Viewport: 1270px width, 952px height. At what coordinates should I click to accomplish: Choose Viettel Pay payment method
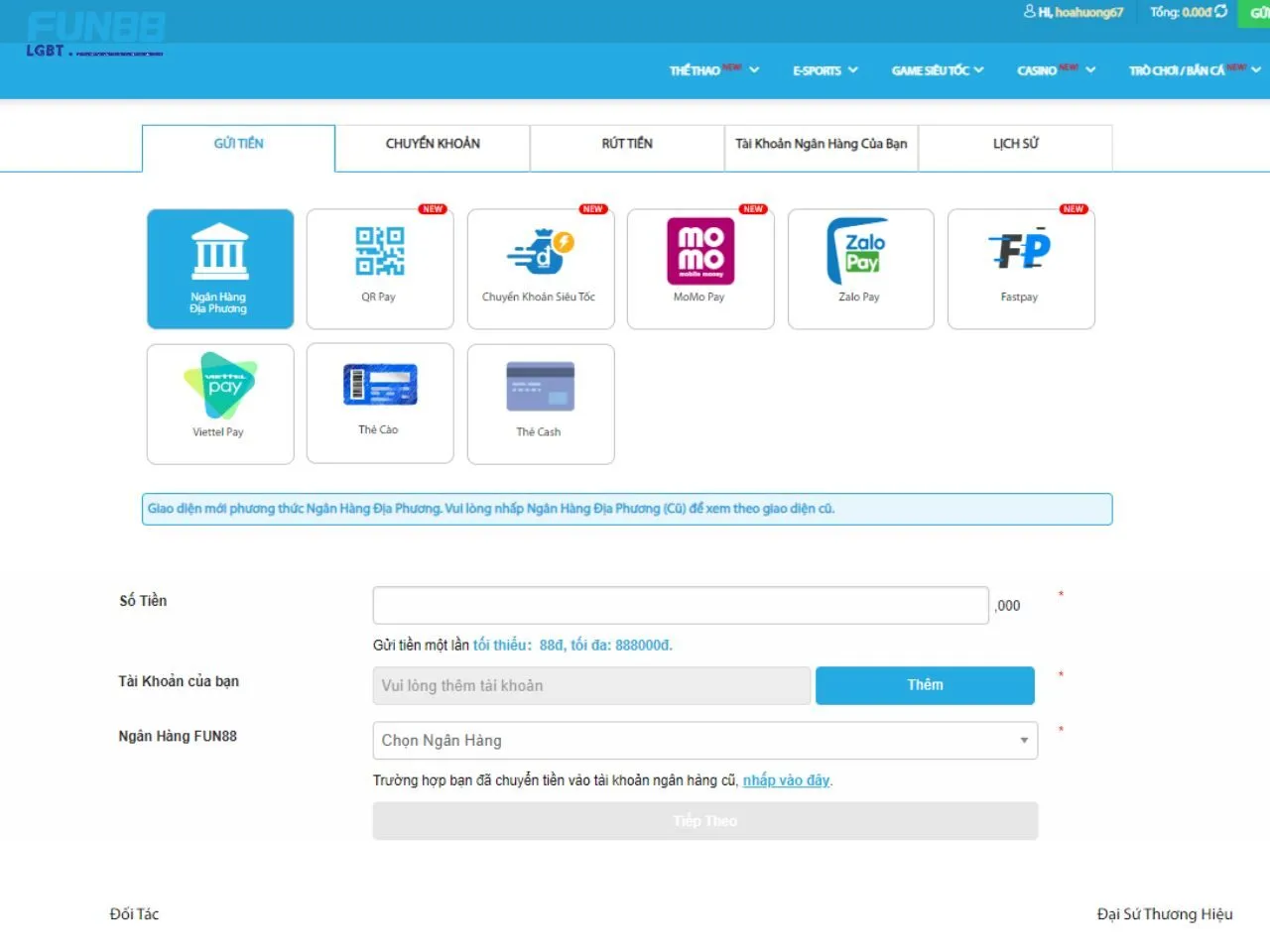coord(220,404)
